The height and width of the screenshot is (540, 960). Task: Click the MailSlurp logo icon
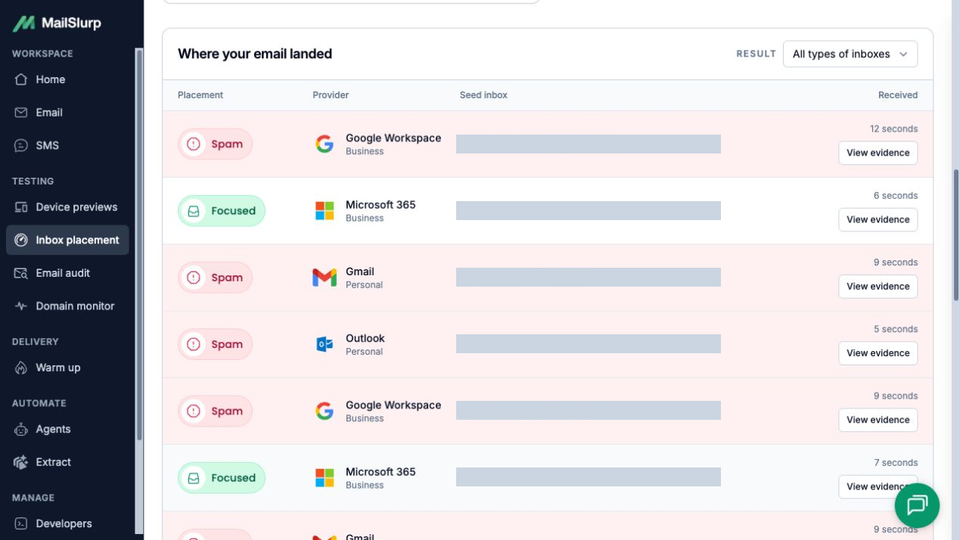click(x=24, y=23)
